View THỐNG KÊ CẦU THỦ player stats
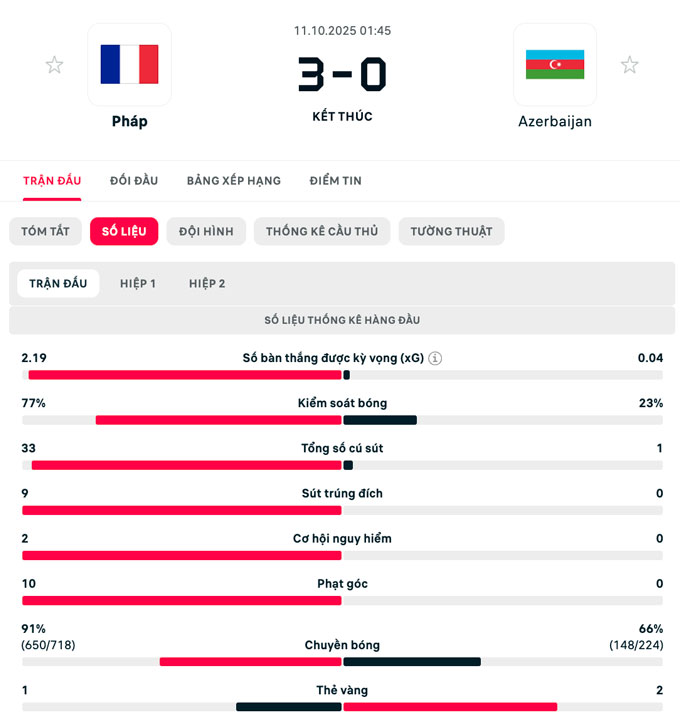This screenshot has width=680, height=726. [x=322, y=231]
